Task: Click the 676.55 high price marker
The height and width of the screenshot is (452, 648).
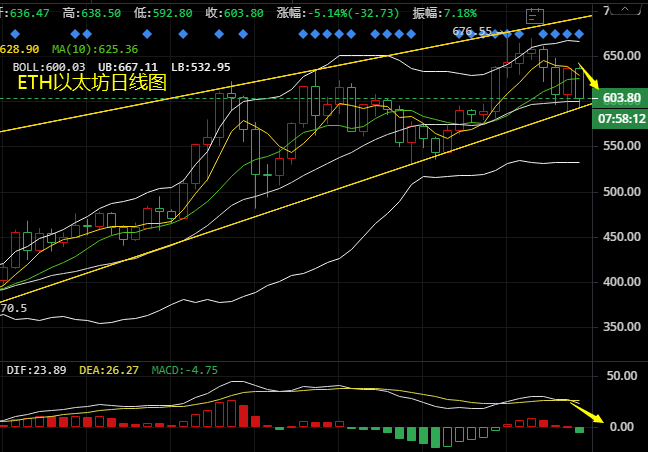Action: 472,32
